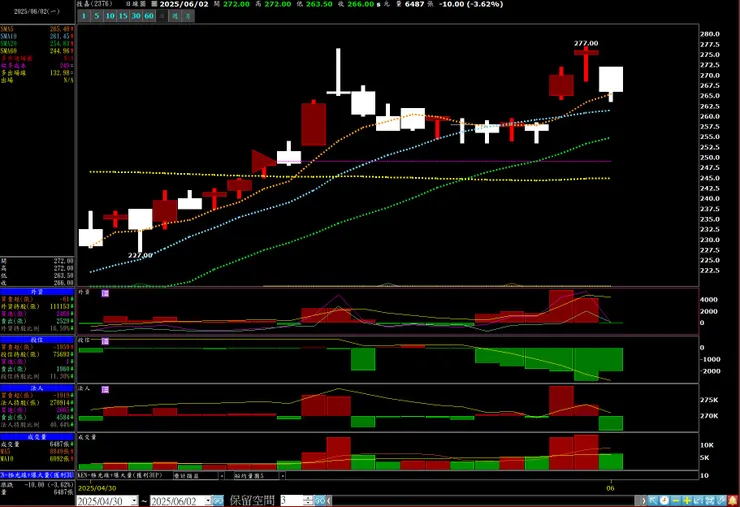This screenshot has width=740, height=507.
Task: Click the 2025/06/02 date in the header
Action: [x=184, y=4]
